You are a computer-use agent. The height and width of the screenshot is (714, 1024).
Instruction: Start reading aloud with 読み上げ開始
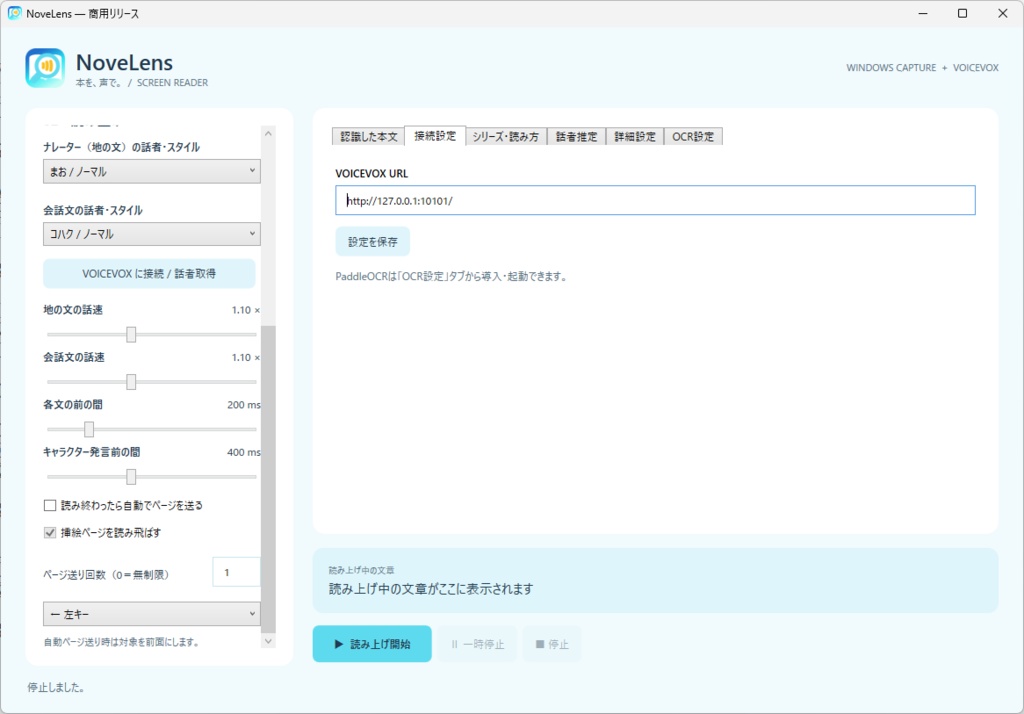tap(372, 644)
